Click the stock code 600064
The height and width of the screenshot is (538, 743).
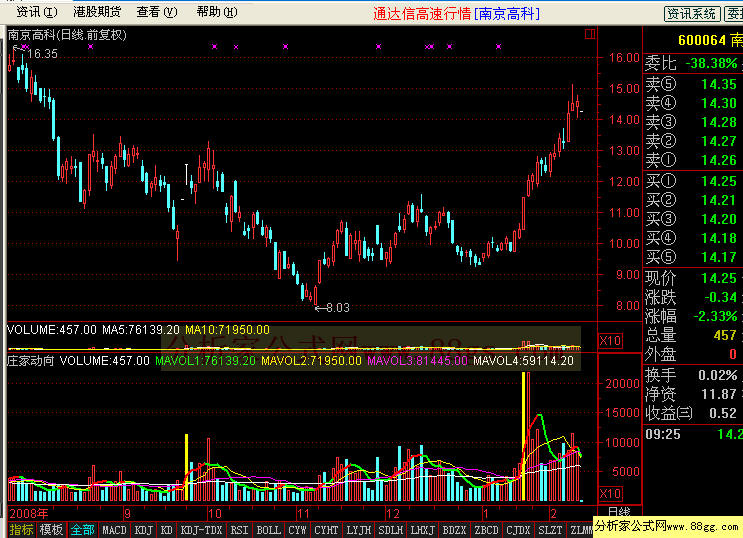point(702,40)
